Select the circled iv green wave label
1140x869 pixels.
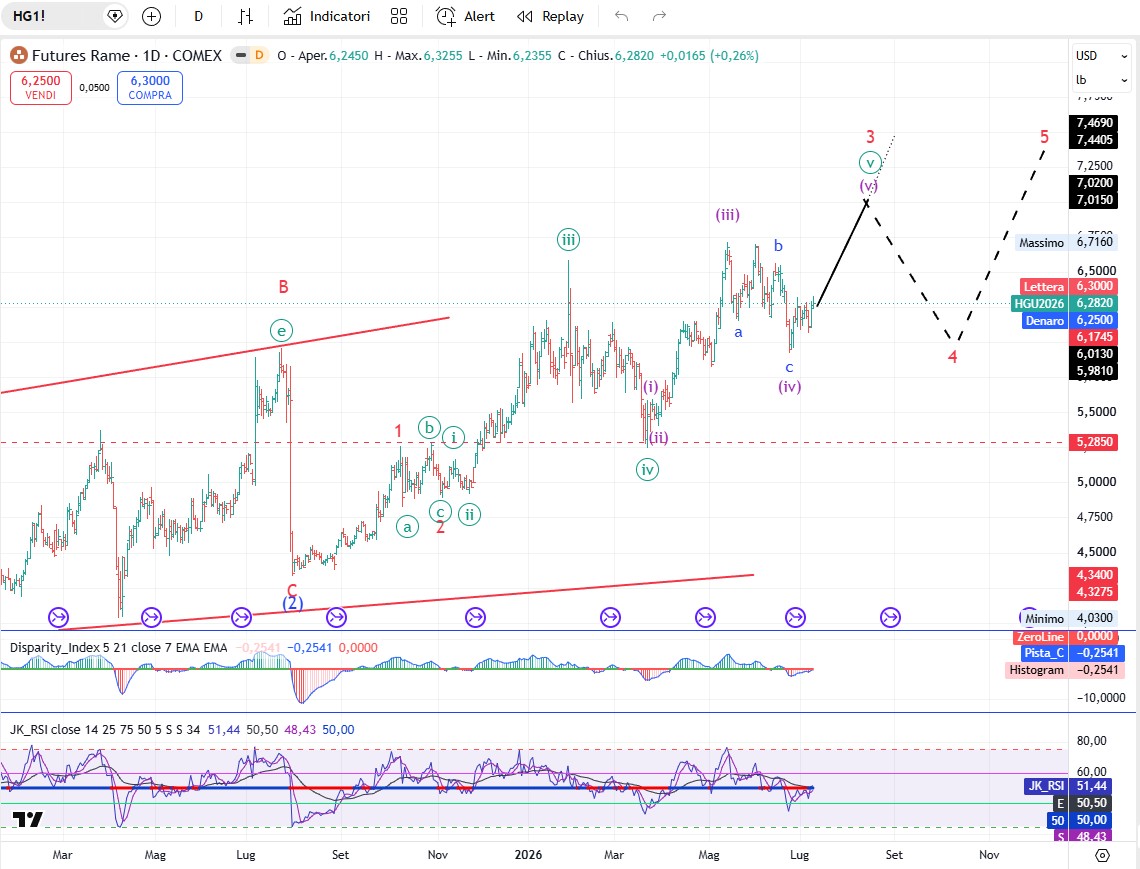click(647, 469)
